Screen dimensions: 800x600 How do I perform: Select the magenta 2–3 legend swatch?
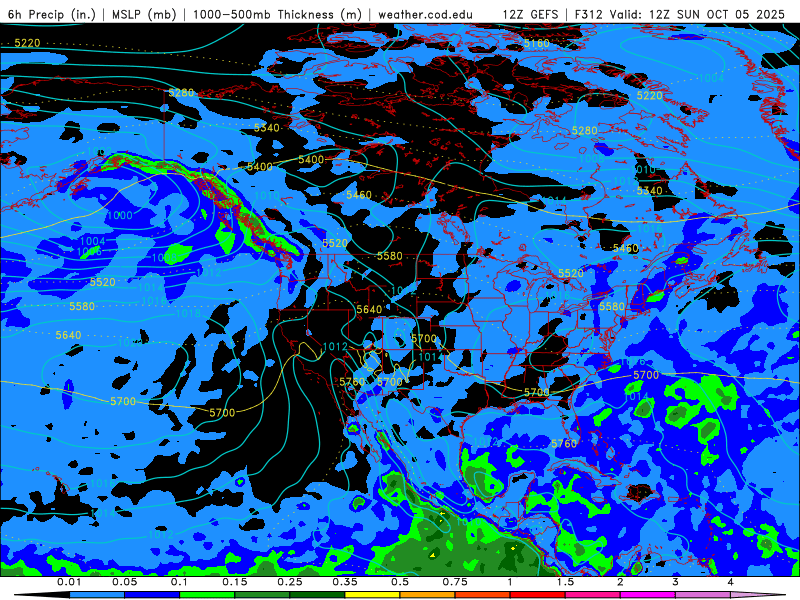[648, 595]
